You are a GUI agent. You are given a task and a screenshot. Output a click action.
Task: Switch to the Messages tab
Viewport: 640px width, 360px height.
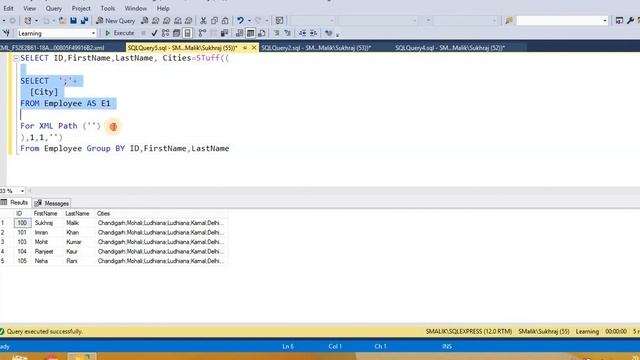52,203
